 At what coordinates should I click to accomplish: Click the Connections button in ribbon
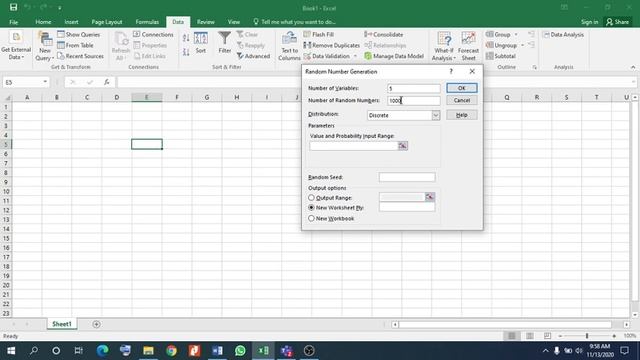click(153, 35)
